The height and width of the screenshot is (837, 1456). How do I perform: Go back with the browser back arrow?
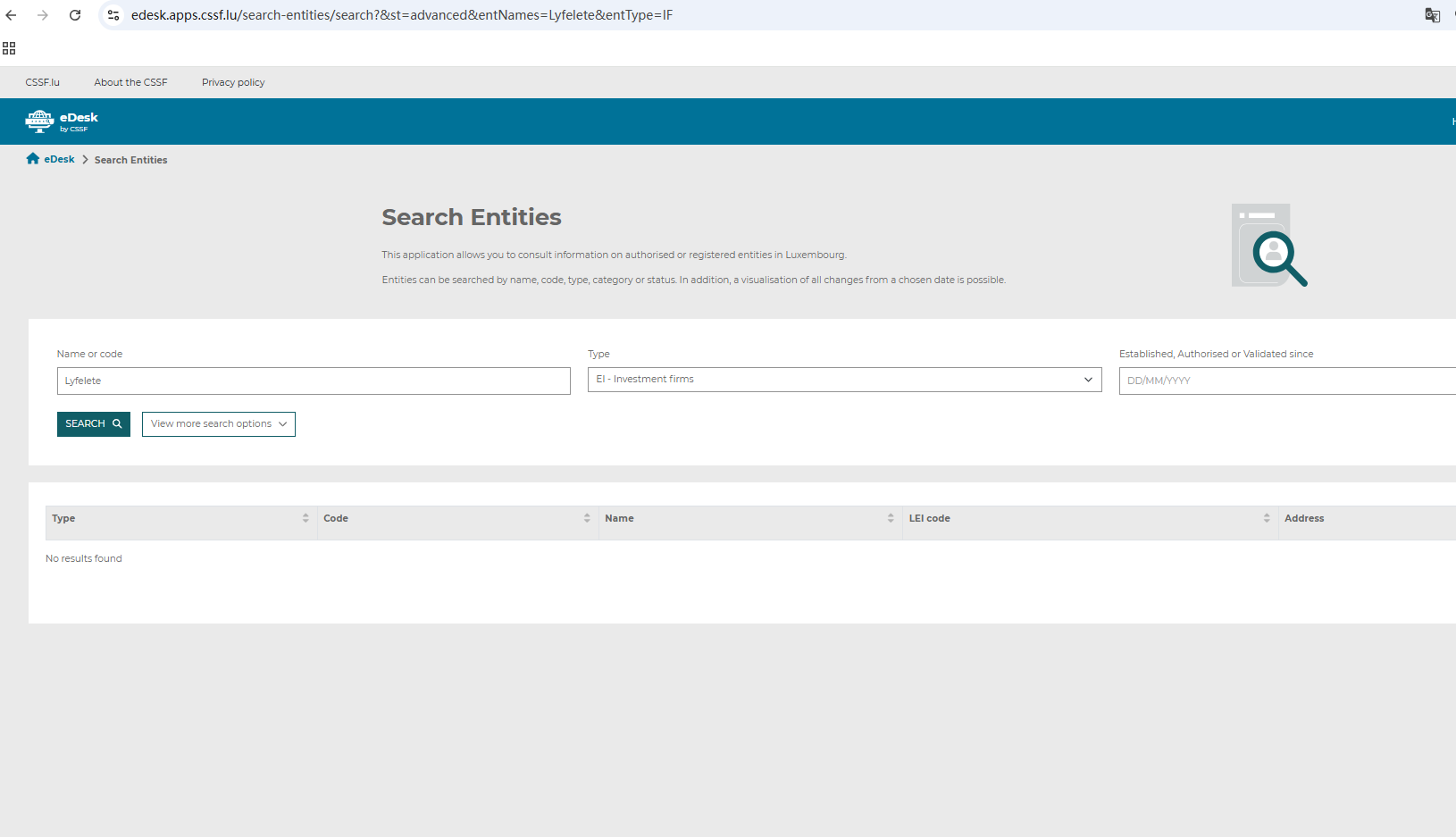(x=12, y=15)
